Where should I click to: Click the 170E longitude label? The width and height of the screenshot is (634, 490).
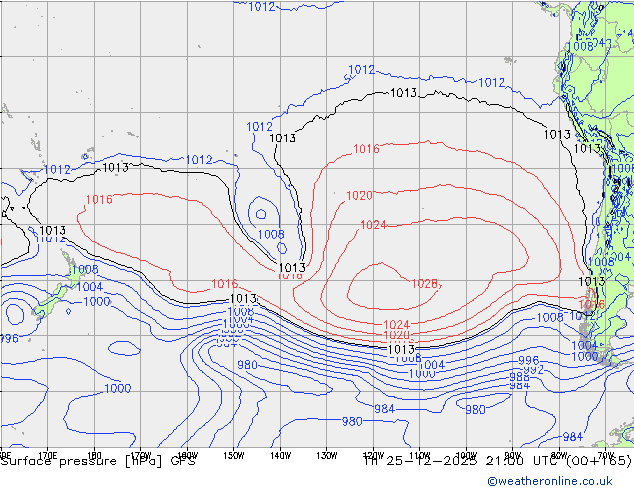48,456
